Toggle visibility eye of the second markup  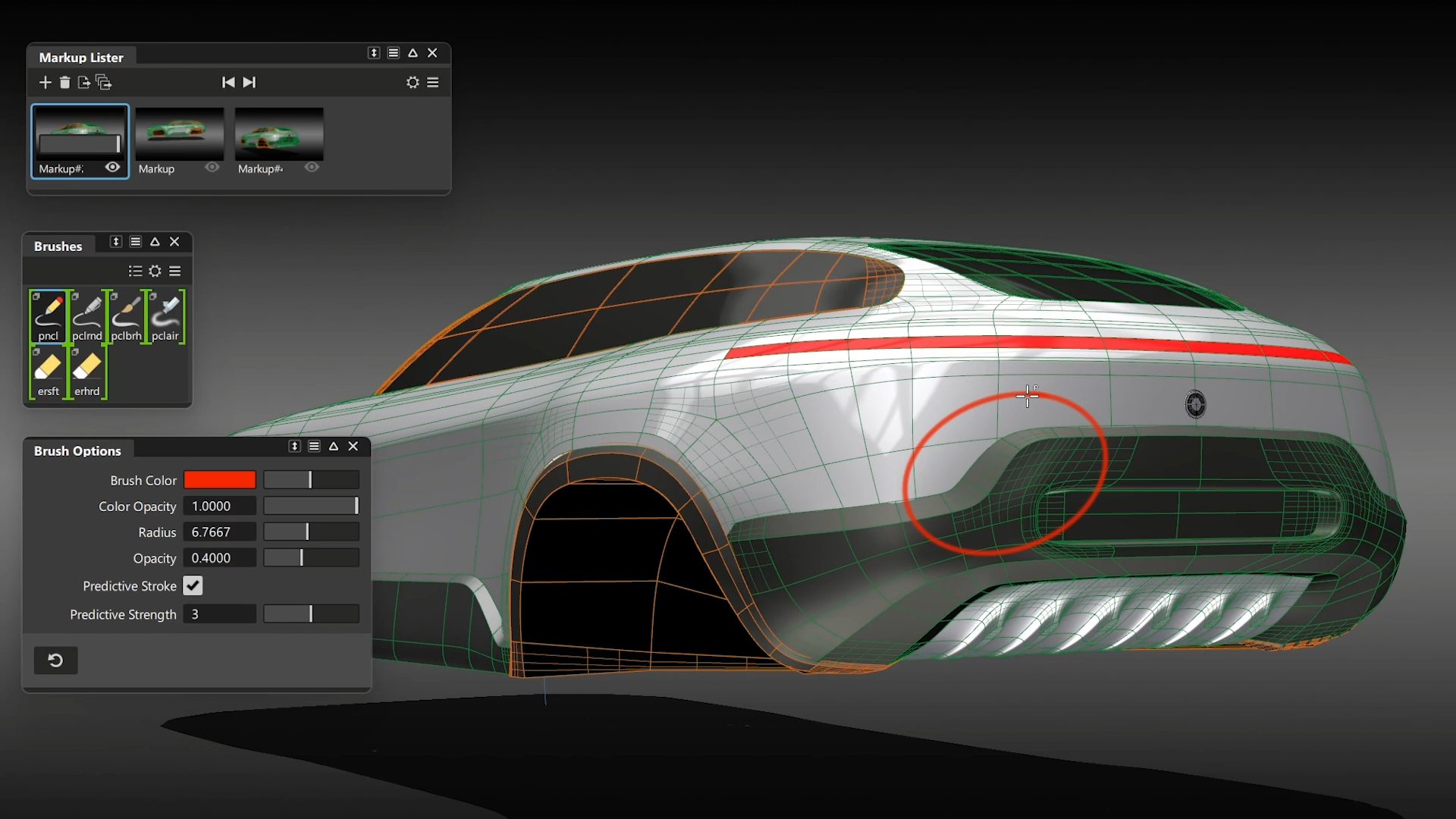pos(212,168)
